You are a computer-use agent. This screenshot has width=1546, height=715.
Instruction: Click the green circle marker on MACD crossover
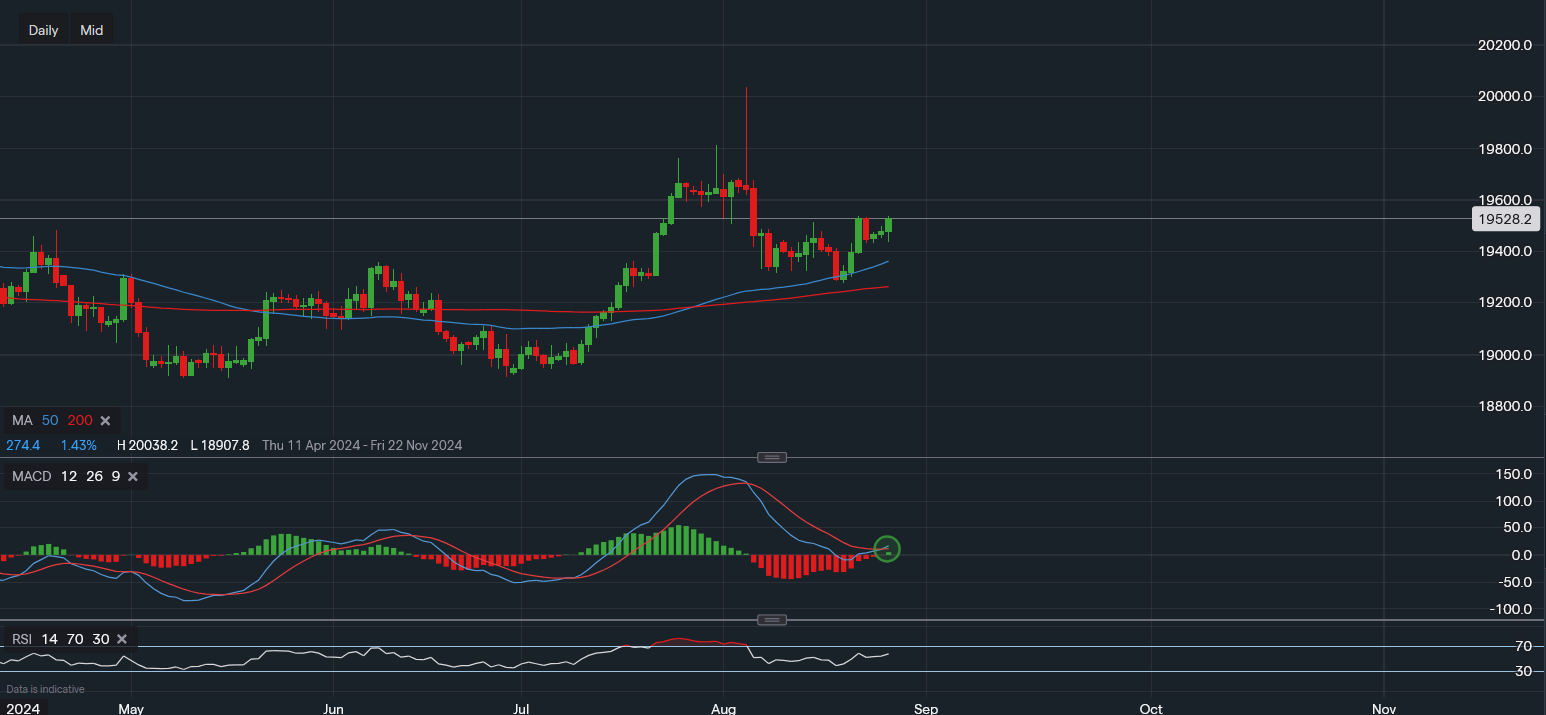[x=887, y=548]
